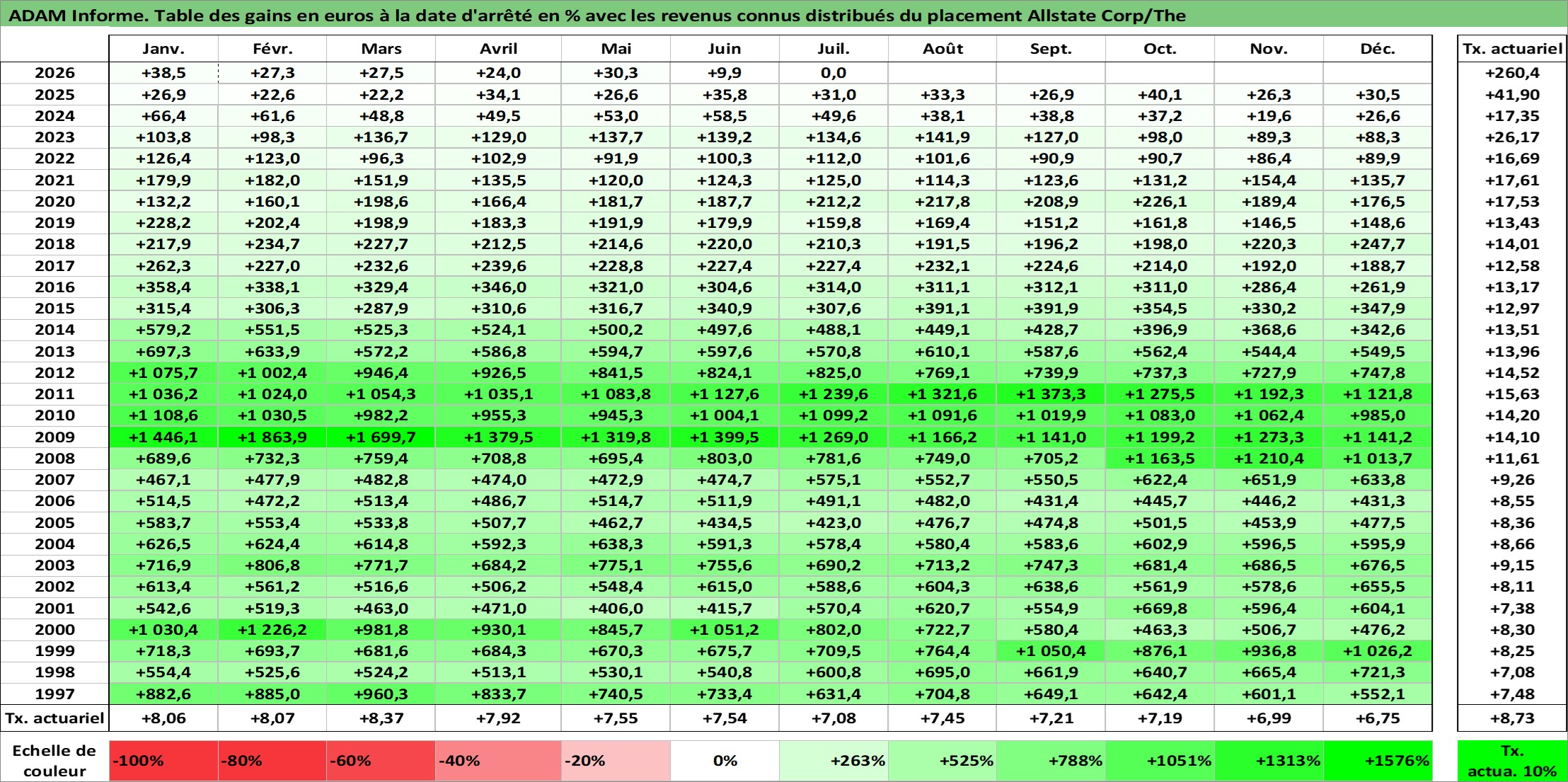Select the 'Tx. actua. 10%' legend swatch
This screenshot has width=1568, height=782.
1513,761
